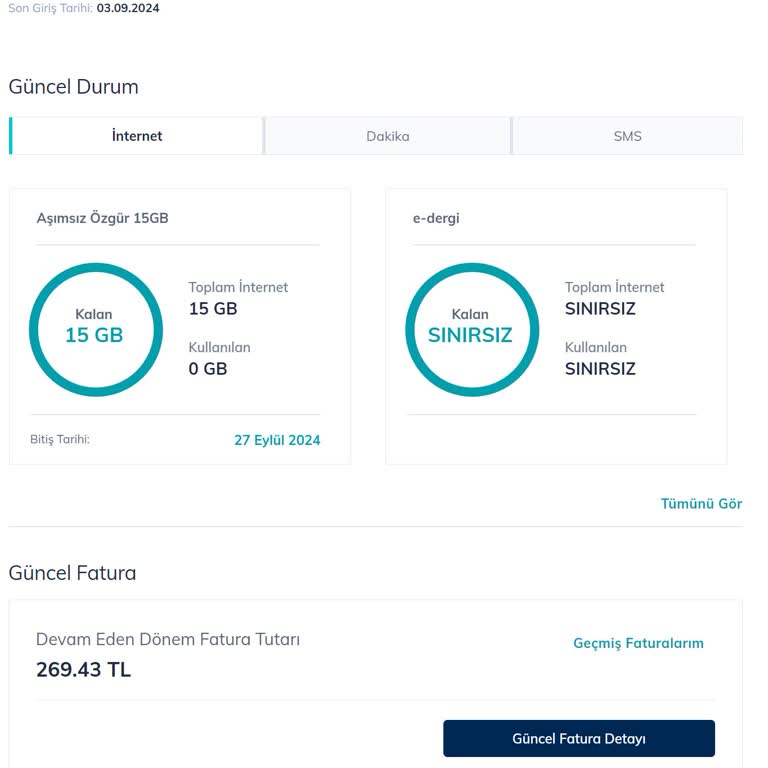Switch to the İnternet tab
This screenshot has width=768, height=768.
pos(137,136)
